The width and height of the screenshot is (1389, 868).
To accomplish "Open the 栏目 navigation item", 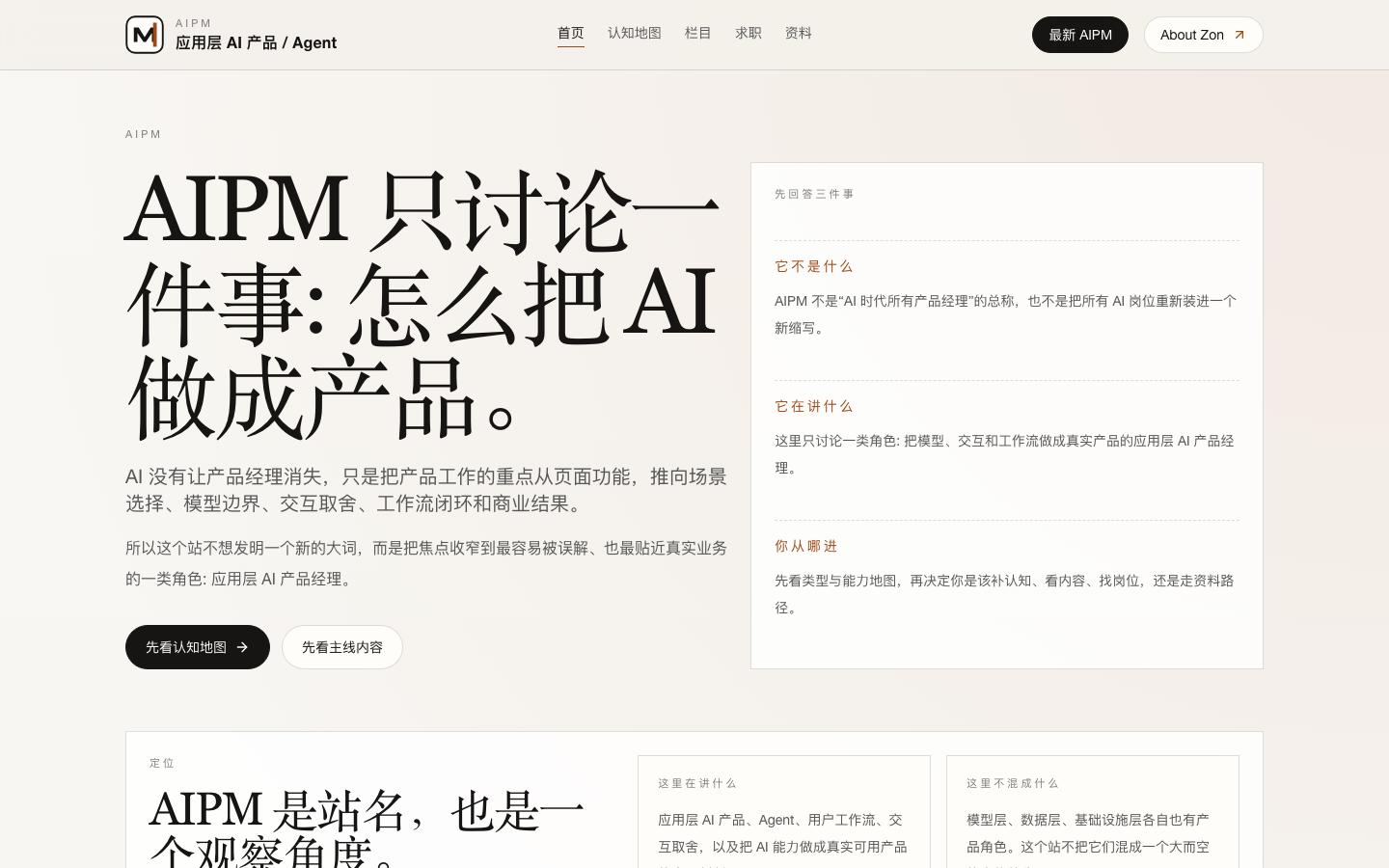I will [x=697, y=33].
